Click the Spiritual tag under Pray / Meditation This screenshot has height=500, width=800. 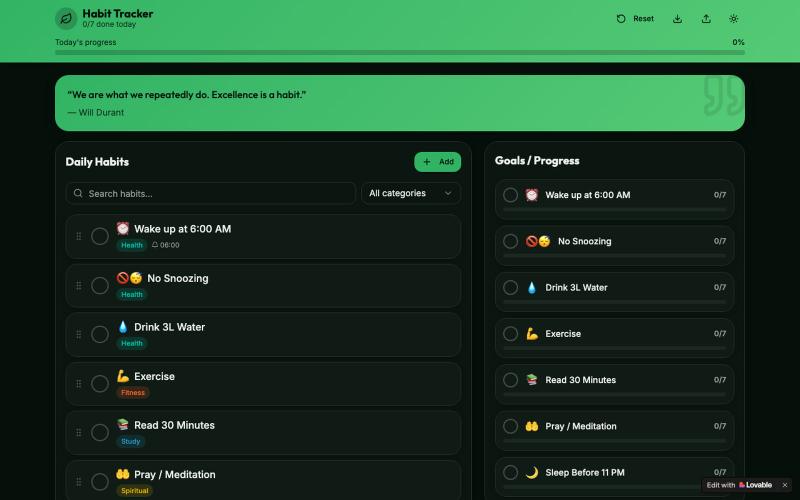134,491
